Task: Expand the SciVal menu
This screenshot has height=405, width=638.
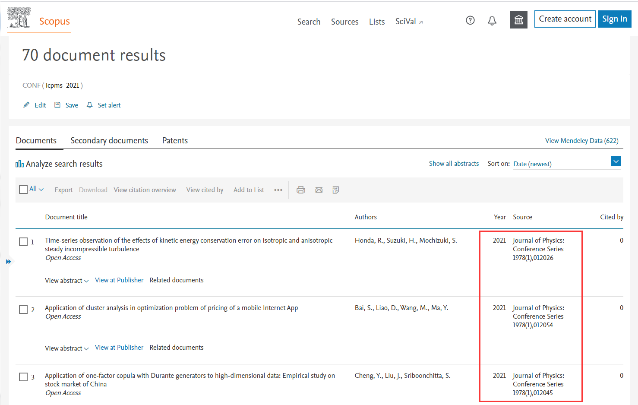Action: coord(410,21)
